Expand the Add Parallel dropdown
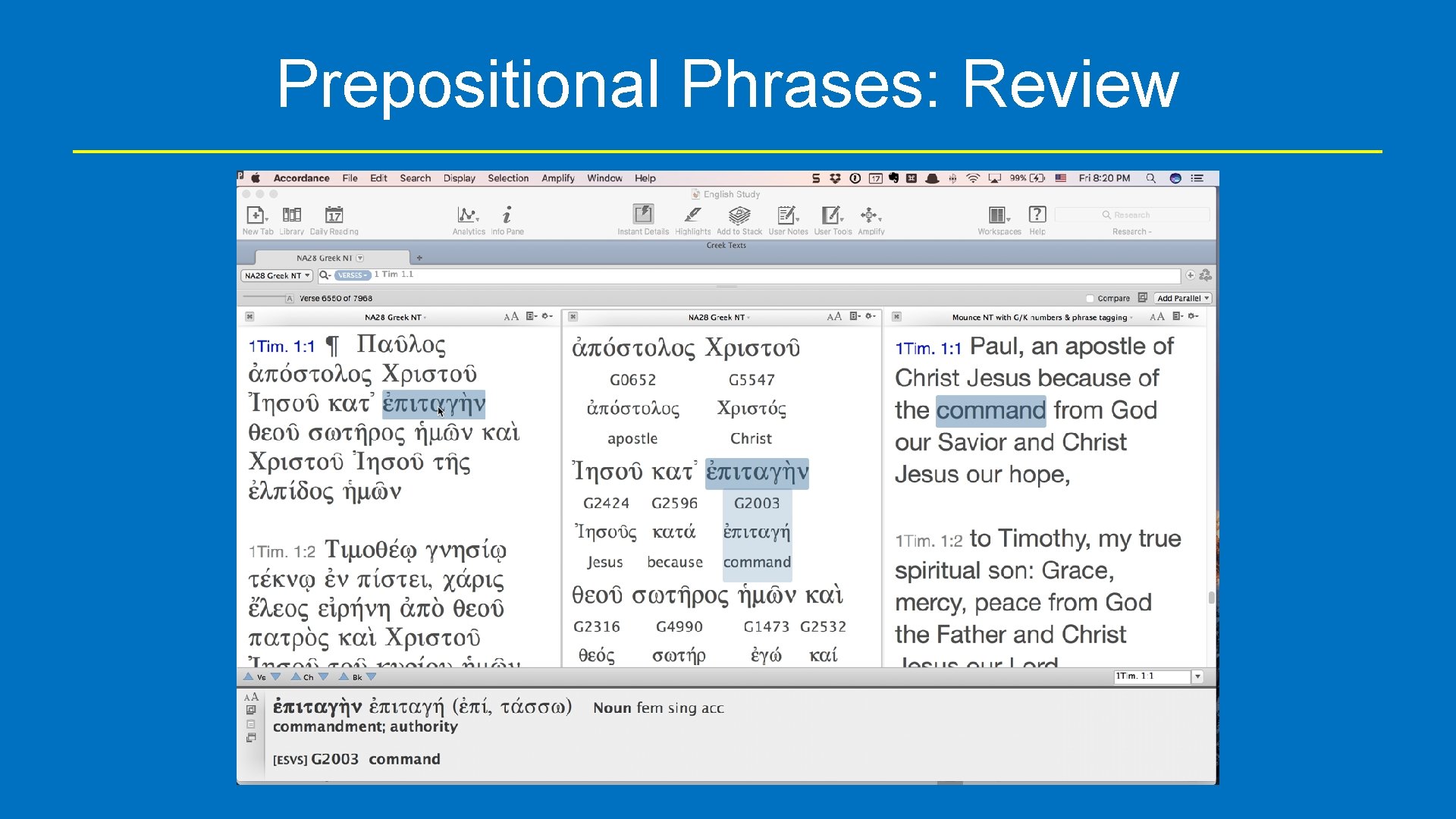1456x819 pixels. coord(1182,299)
